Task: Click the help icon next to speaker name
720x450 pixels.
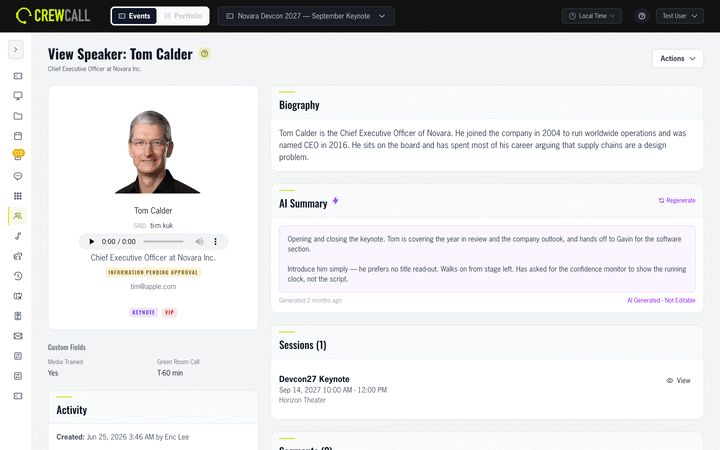Action: coord(204,54)
